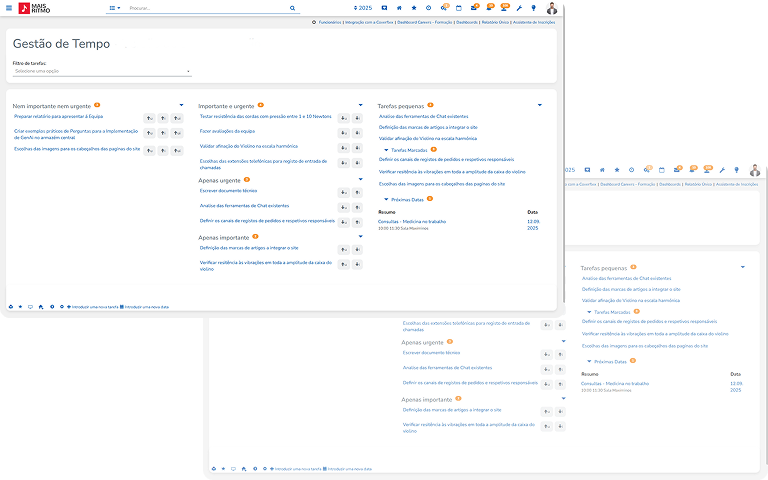Viewport: 768px width, 480px height.
Task: Open 'Integração com a Coverflex' shortcut in front window
Action: click(366, 20)
